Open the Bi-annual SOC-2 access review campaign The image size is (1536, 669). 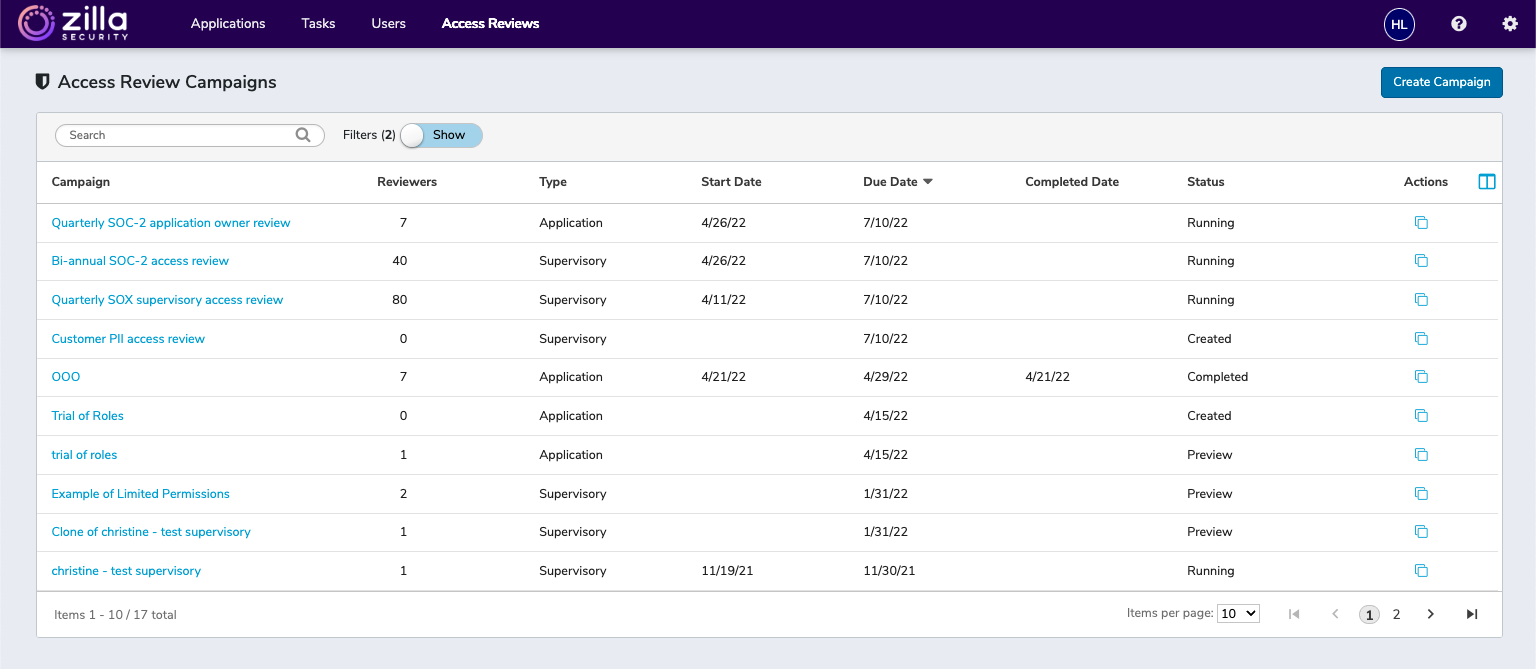(140, 260)
